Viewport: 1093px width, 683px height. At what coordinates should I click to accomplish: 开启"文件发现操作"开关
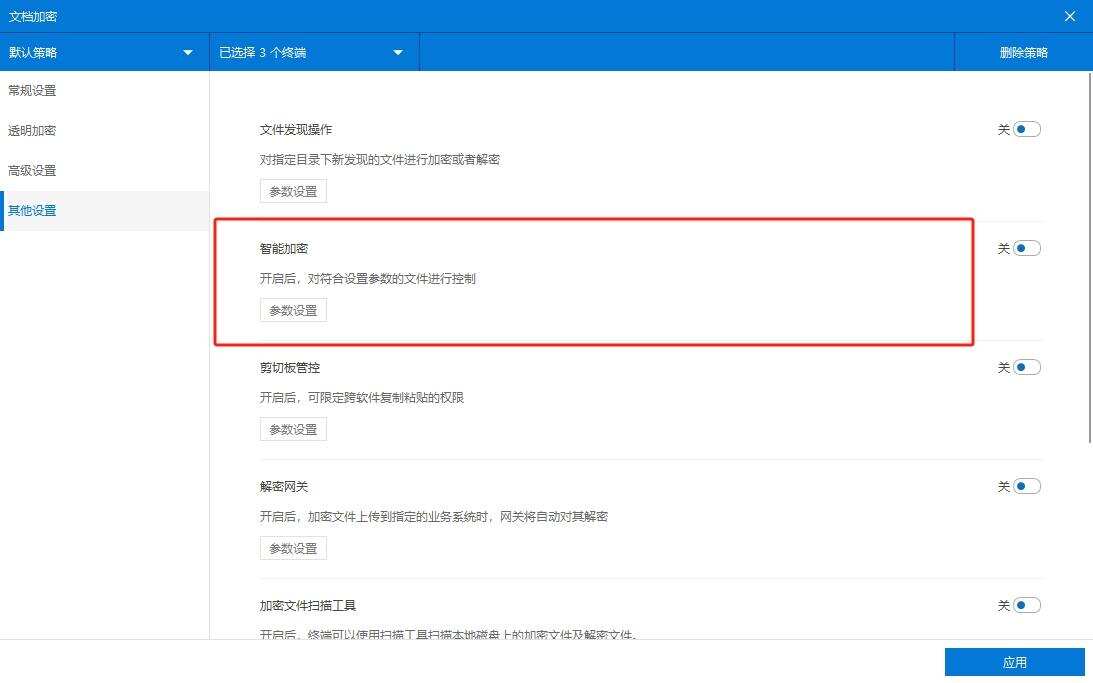pos(1025,128)
